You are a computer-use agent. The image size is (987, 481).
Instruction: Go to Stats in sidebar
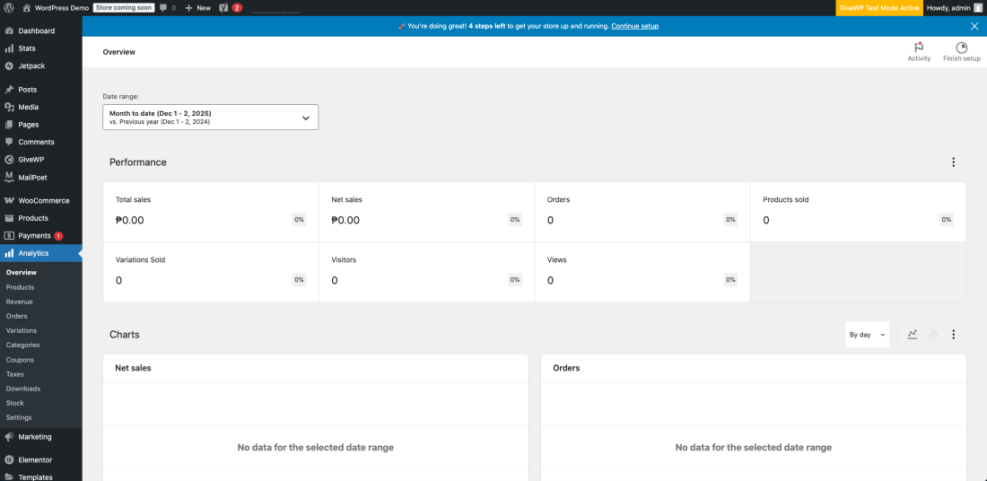(41, 48)
